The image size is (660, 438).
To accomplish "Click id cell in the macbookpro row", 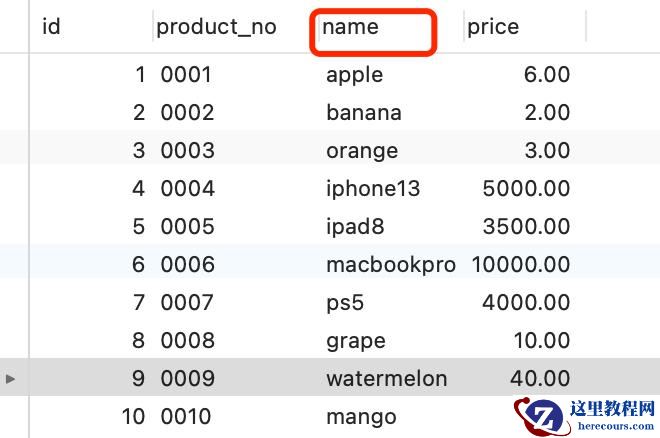I will click(139, 265).
